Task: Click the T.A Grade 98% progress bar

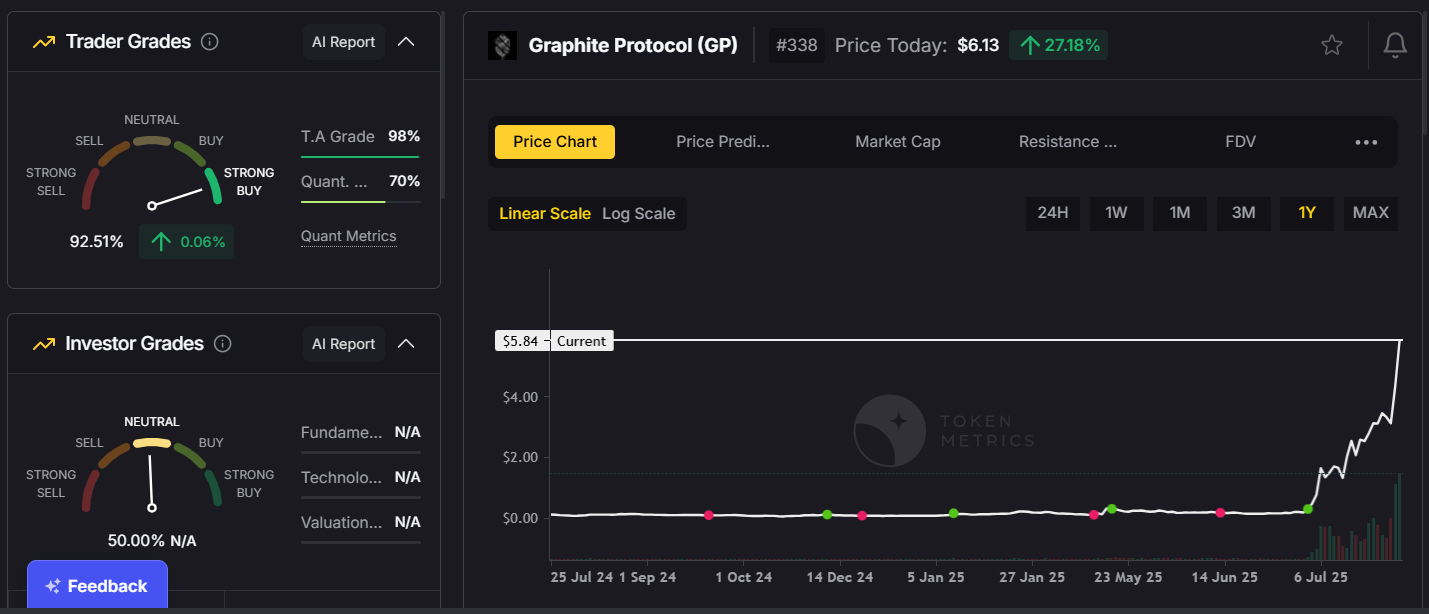Action: 360,156
